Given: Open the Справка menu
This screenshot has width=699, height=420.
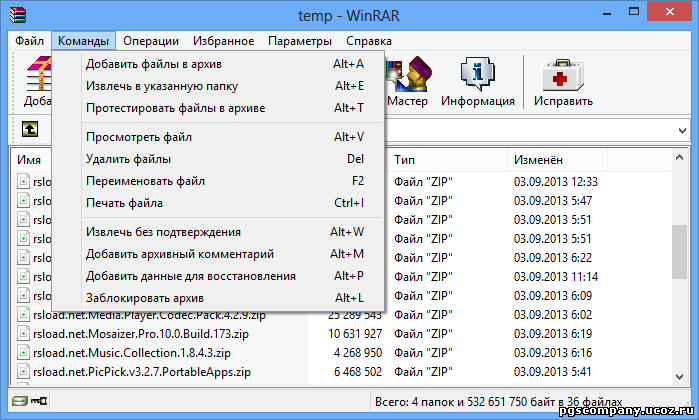Looking at the screenshot, I should pyautogui.click(x=369, y=41).
